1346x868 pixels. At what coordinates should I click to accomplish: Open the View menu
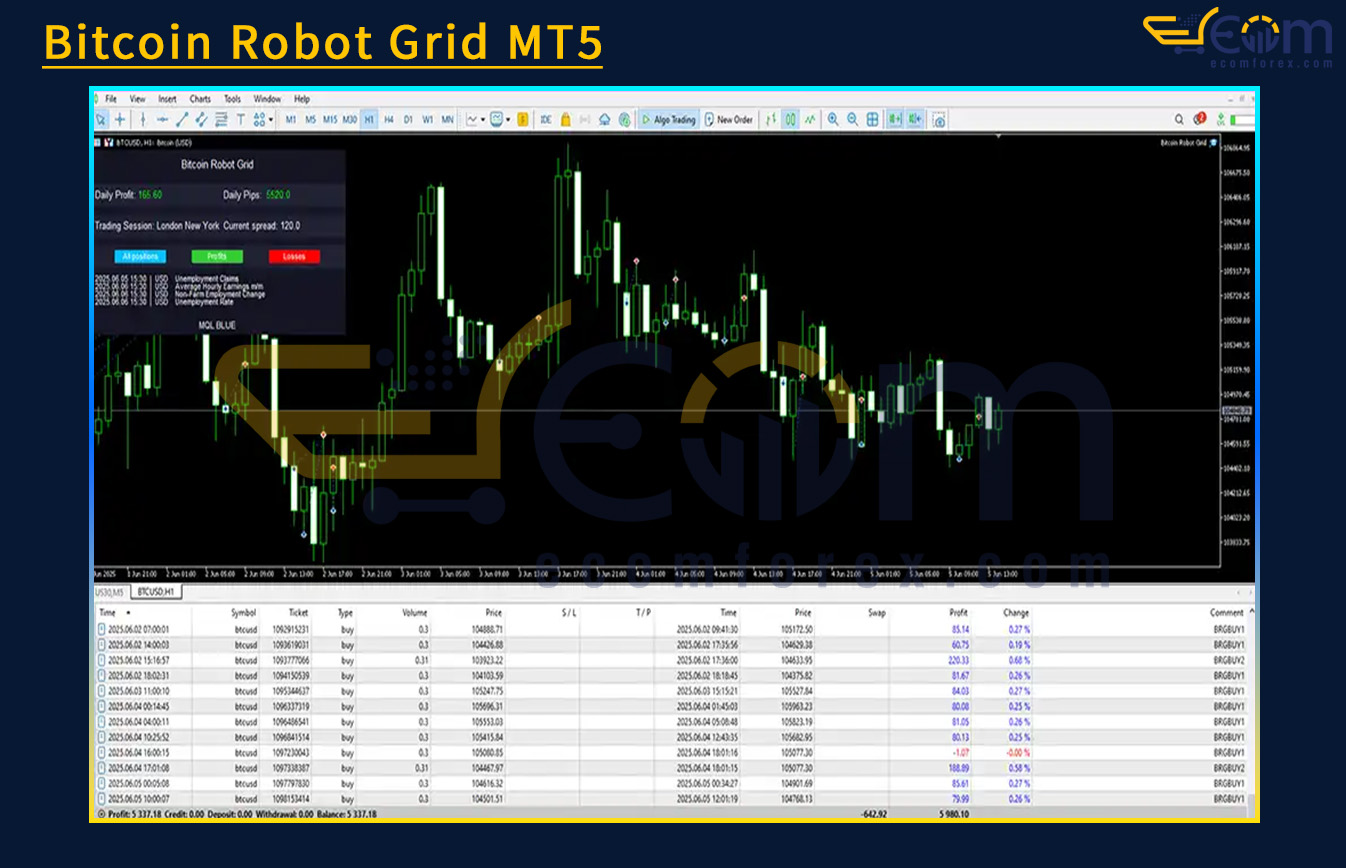[x=137, y=99]
